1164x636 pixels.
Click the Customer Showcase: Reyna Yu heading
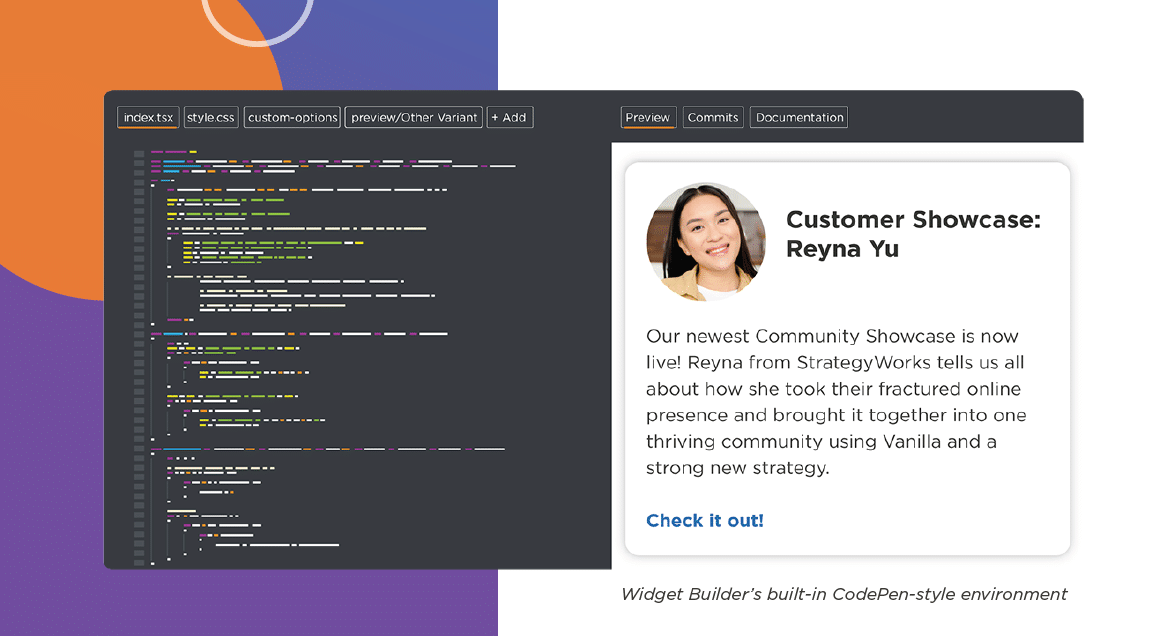pyautogui.click(x=912, y=234)
